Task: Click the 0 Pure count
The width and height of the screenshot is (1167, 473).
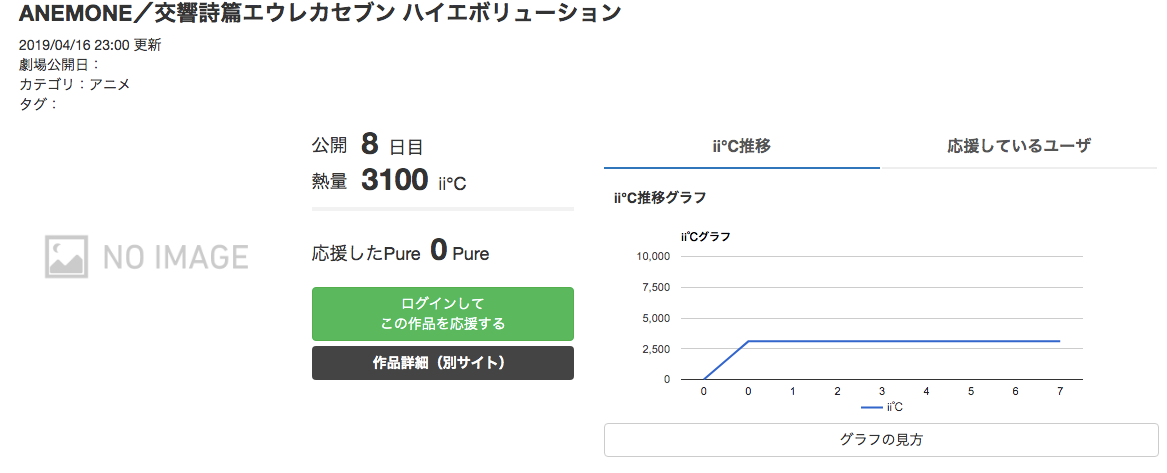Action: 459,252
